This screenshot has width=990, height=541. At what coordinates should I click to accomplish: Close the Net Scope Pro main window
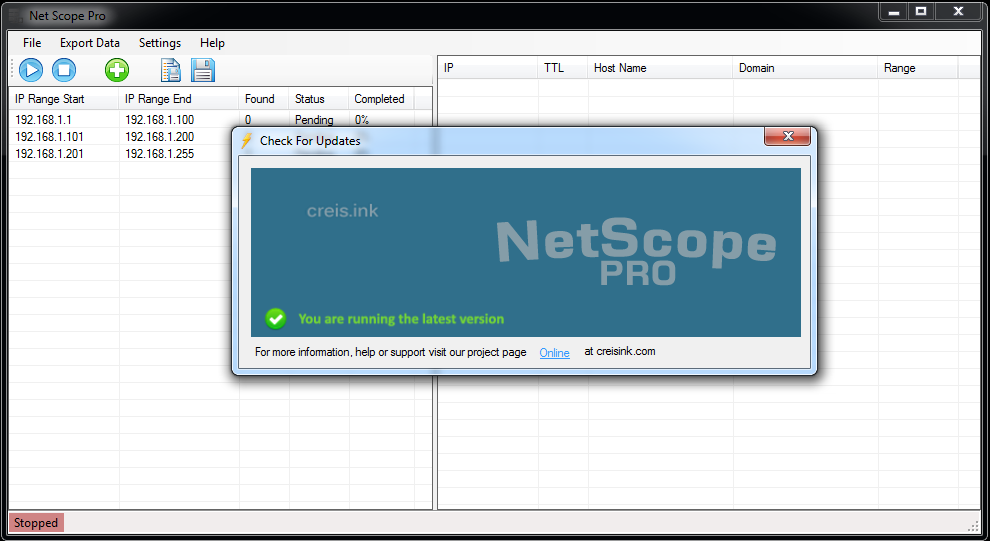point(958,11)
